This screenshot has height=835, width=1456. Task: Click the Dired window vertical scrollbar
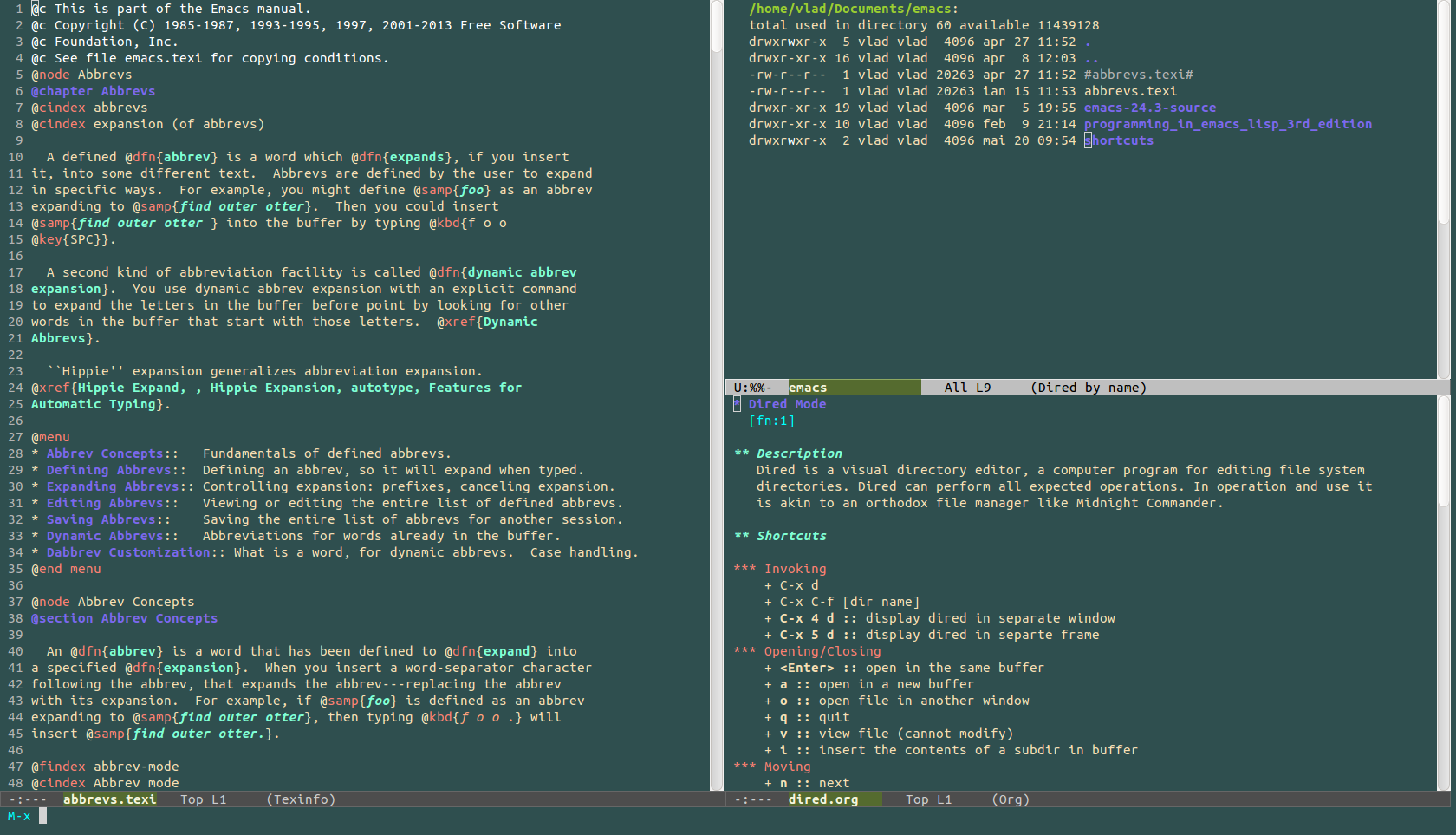(1444, 189)
